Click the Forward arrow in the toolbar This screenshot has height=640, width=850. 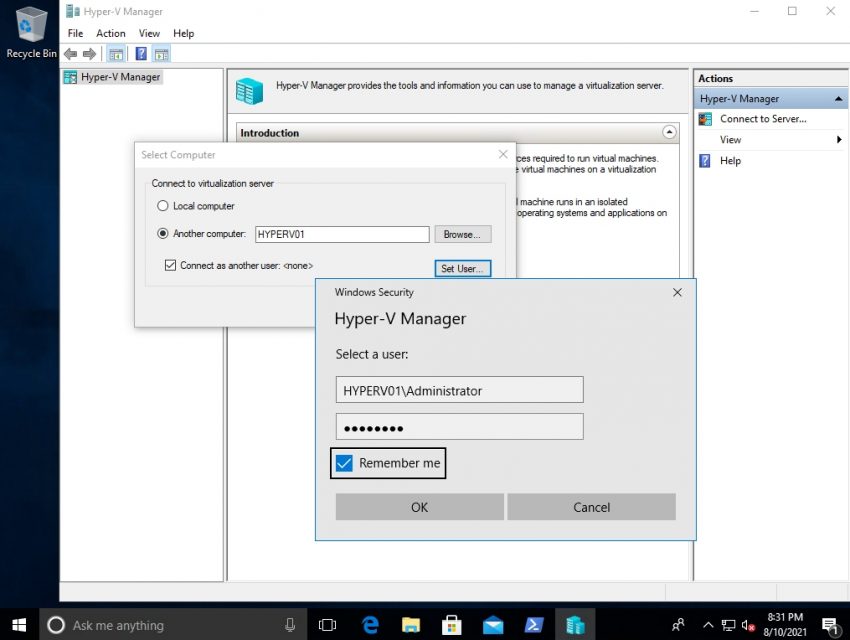coord(89,54)
